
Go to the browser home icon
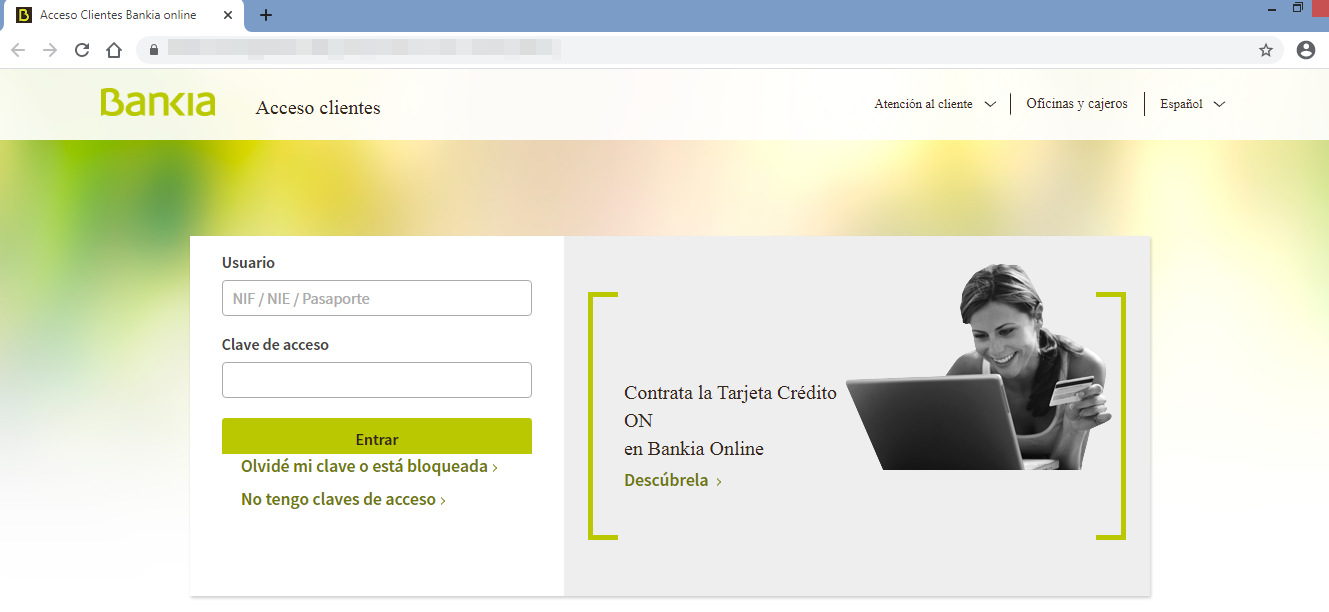click(x=114, y=50)
